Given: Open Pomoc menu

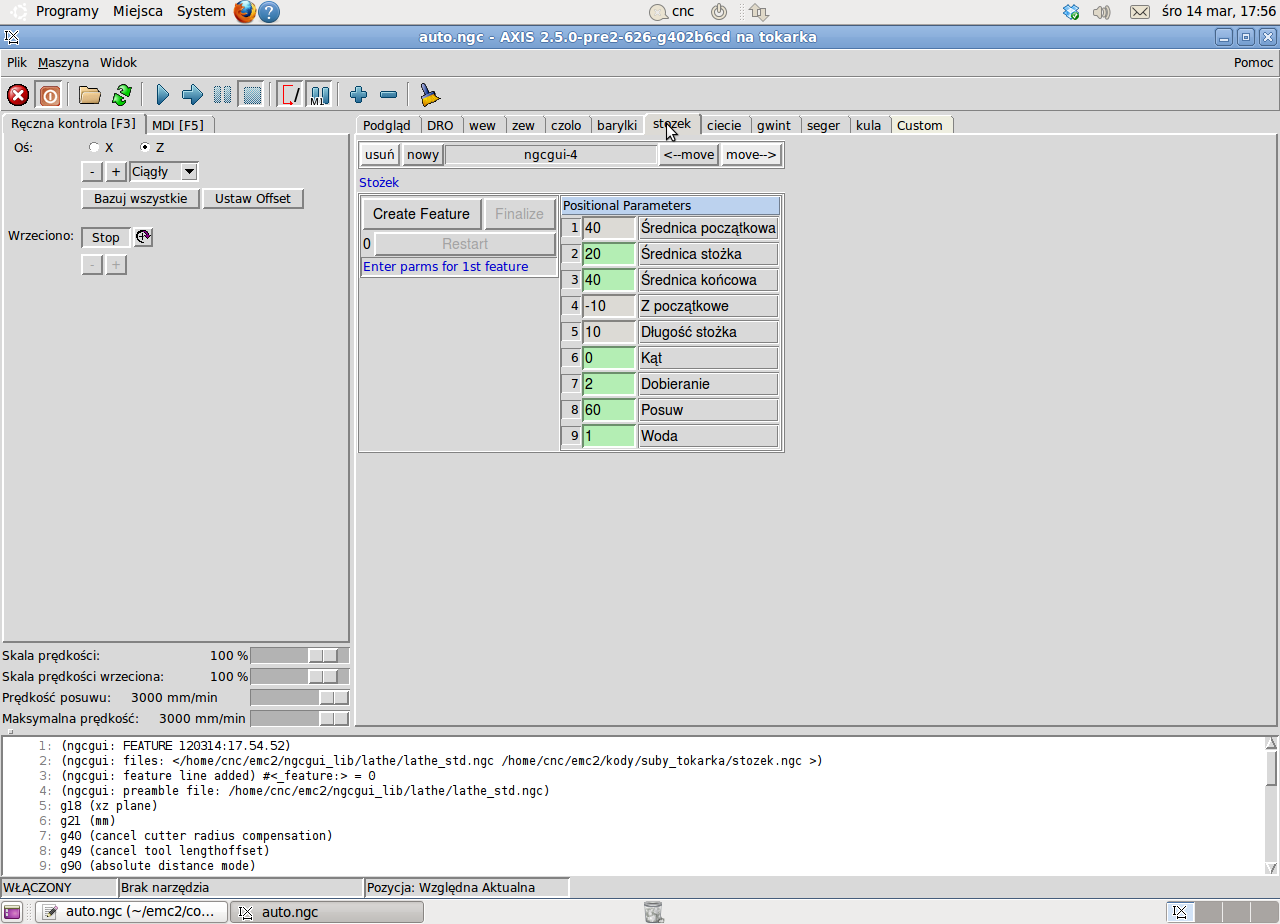Looking at the screenshot, I should coord(1254,62).
